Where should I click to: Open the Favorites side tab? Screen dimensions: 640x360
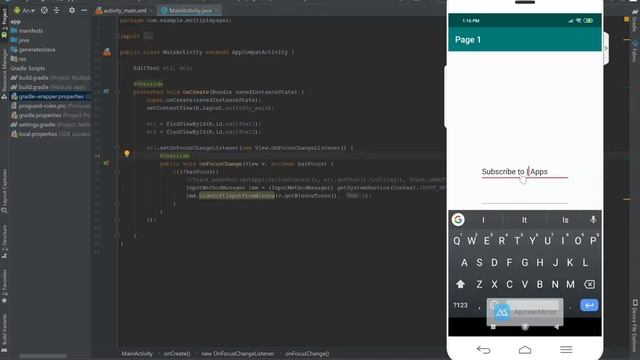point(4,286)
